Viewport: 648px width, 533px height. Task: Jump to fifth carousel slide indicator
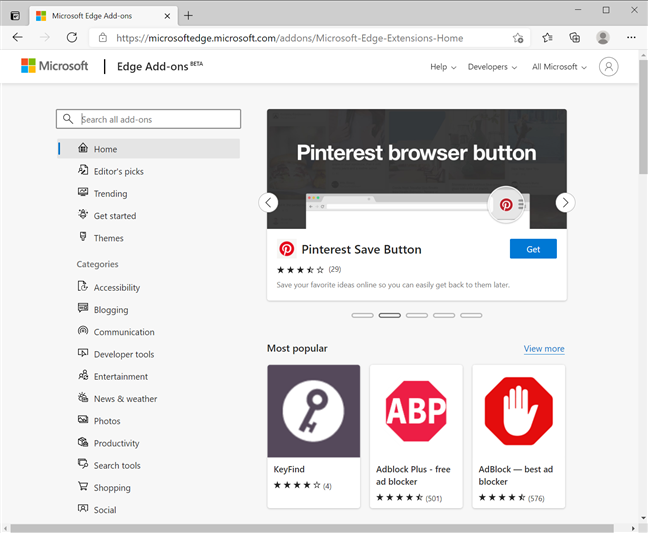click(471, 315)
